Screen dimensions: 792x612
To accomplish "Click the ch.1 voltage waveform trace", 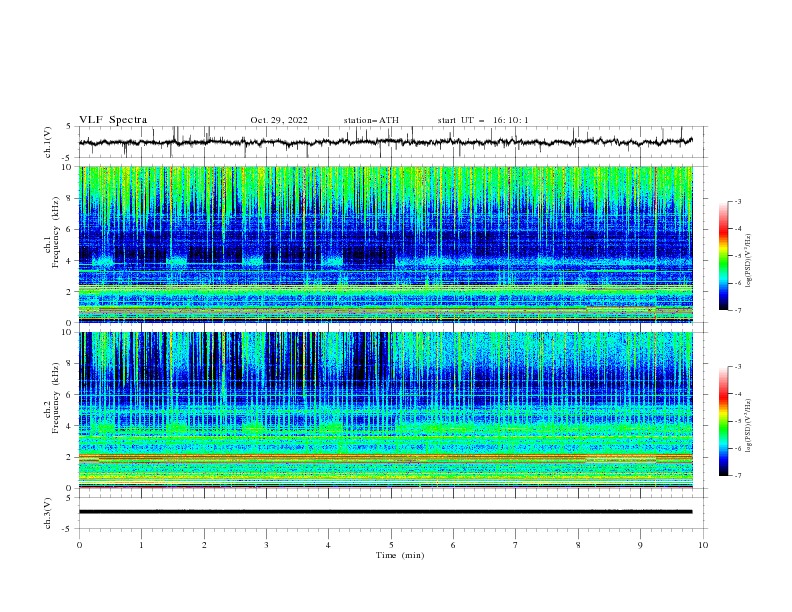I will point(385,142).
